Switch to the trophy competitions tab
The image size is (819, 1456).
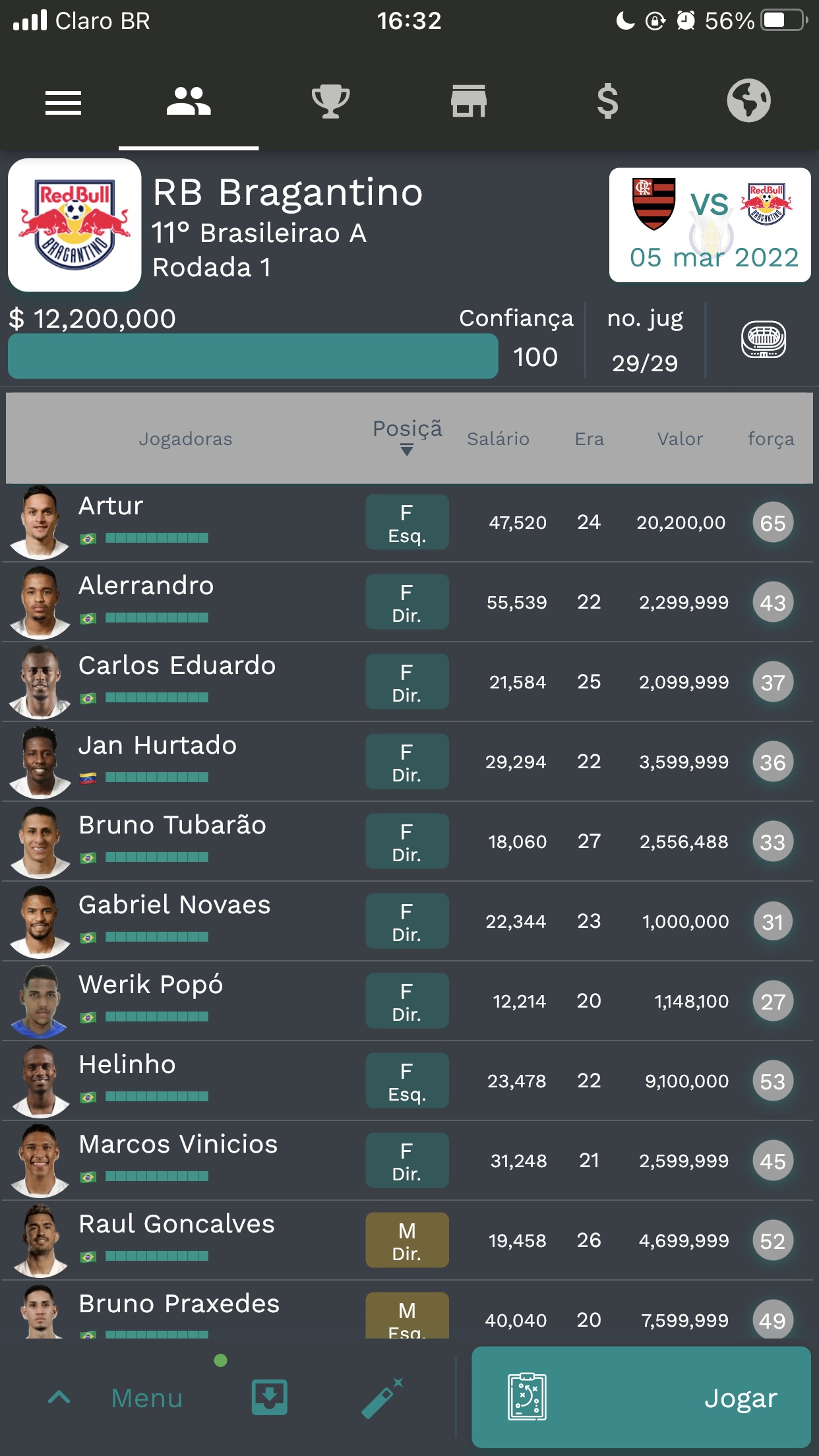pos(330,102)
